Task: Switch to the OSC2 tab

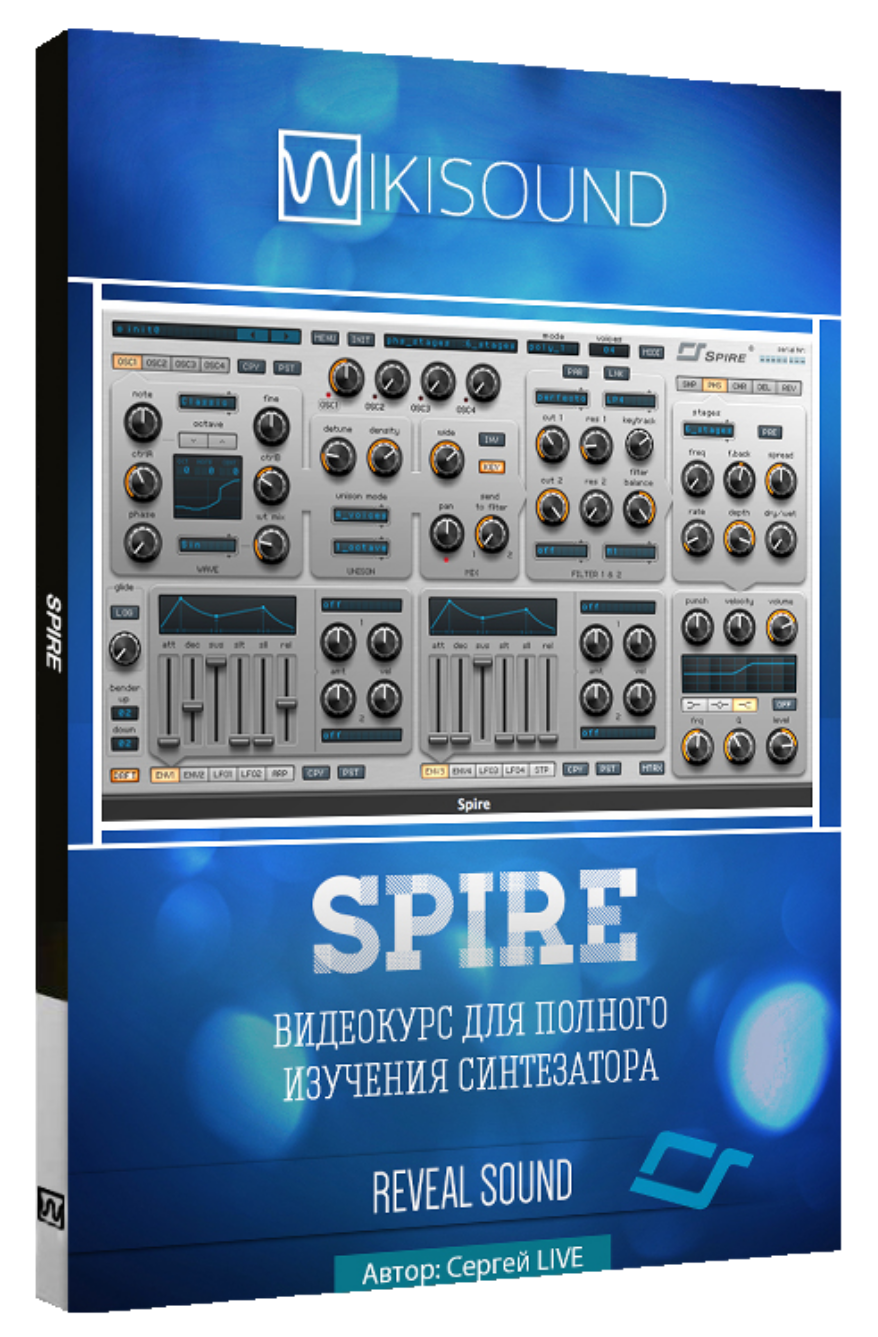Action: [x=156, y=365]
